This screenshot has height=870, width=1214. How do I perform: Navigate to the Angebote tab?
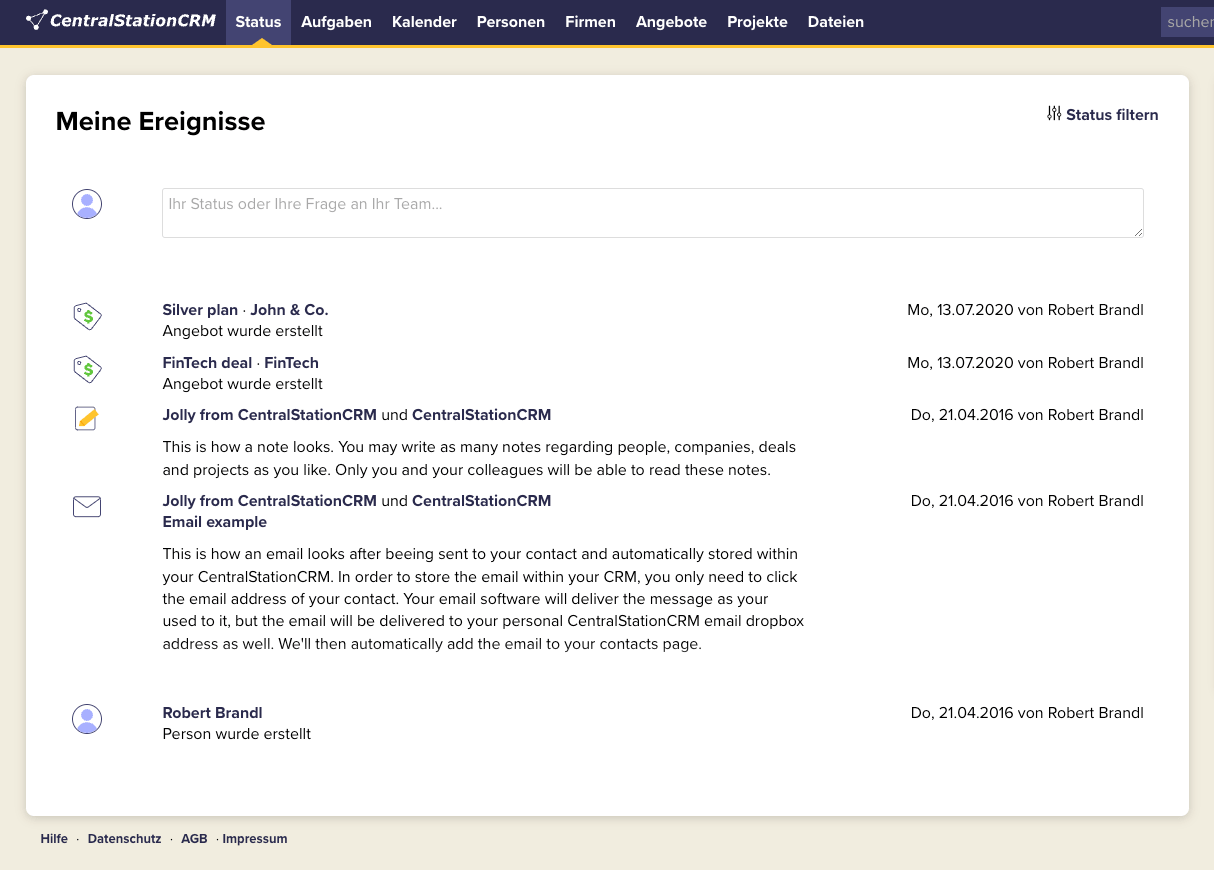click(671, 22)
